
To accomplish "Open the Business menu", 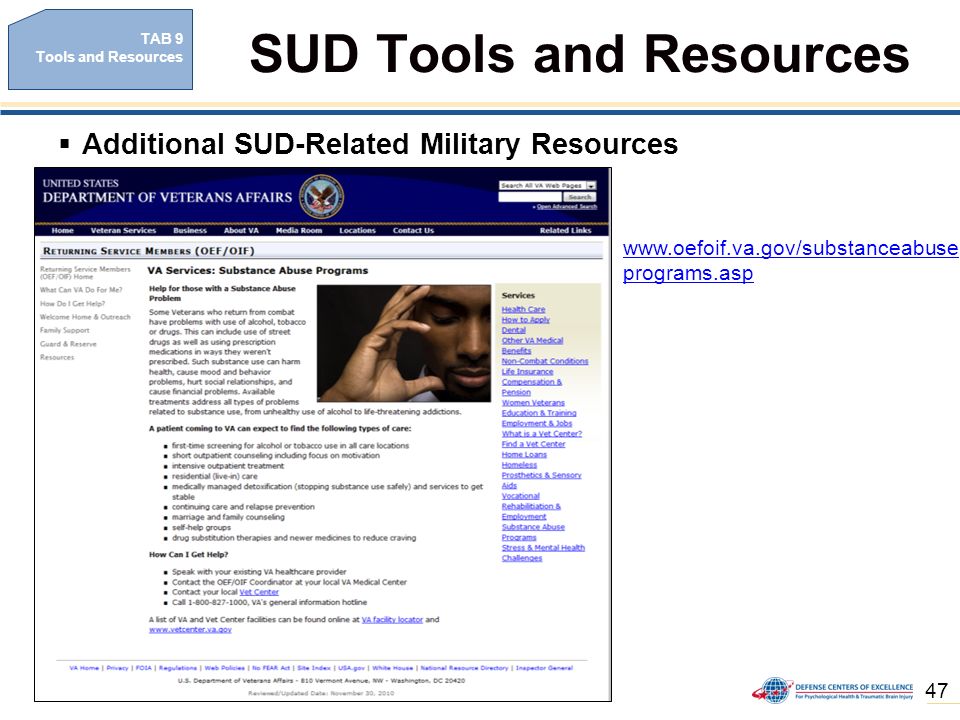I will pos(190,231).
